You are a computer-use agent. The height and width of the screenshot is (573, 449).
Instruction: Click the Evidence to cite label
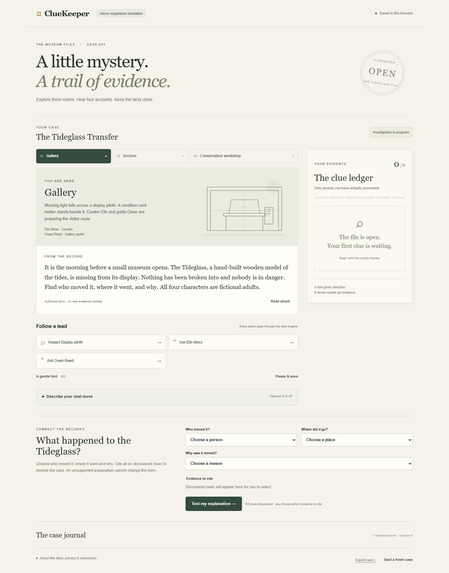coord(199,479)
